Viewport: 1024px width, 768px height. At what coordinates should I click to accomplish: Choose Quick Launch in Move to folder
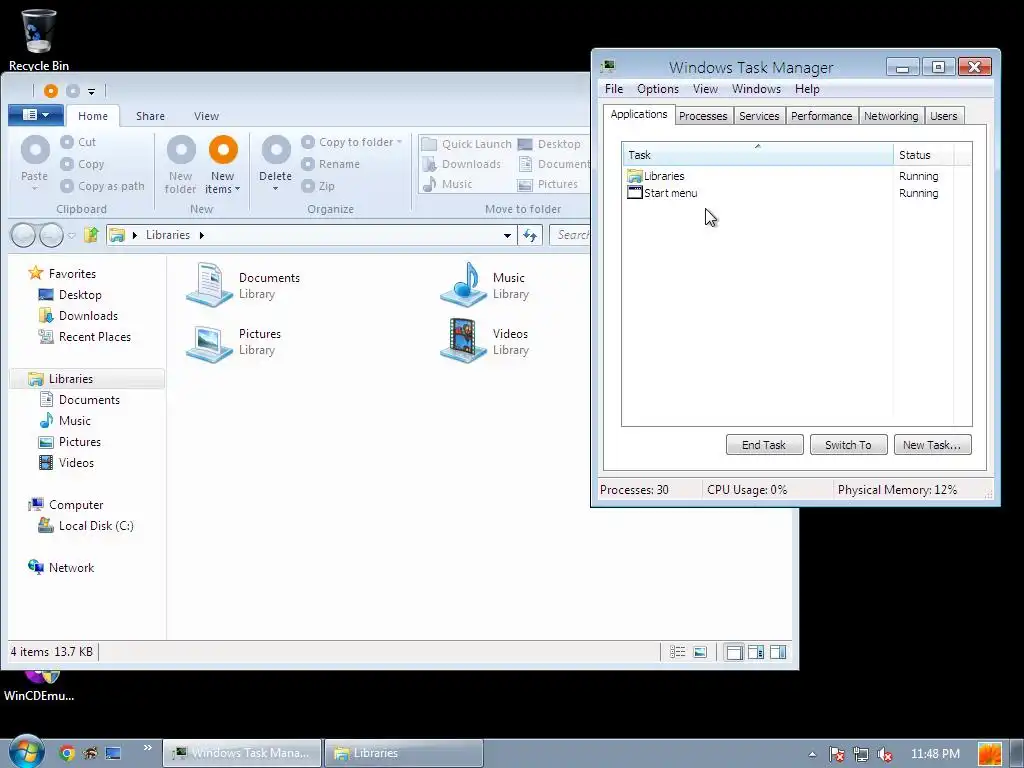point(467,144)
